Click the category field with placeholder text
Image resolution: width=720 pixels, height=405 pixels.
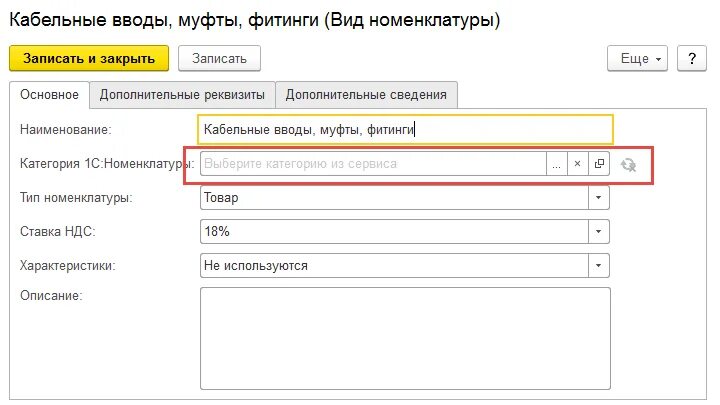373,164
